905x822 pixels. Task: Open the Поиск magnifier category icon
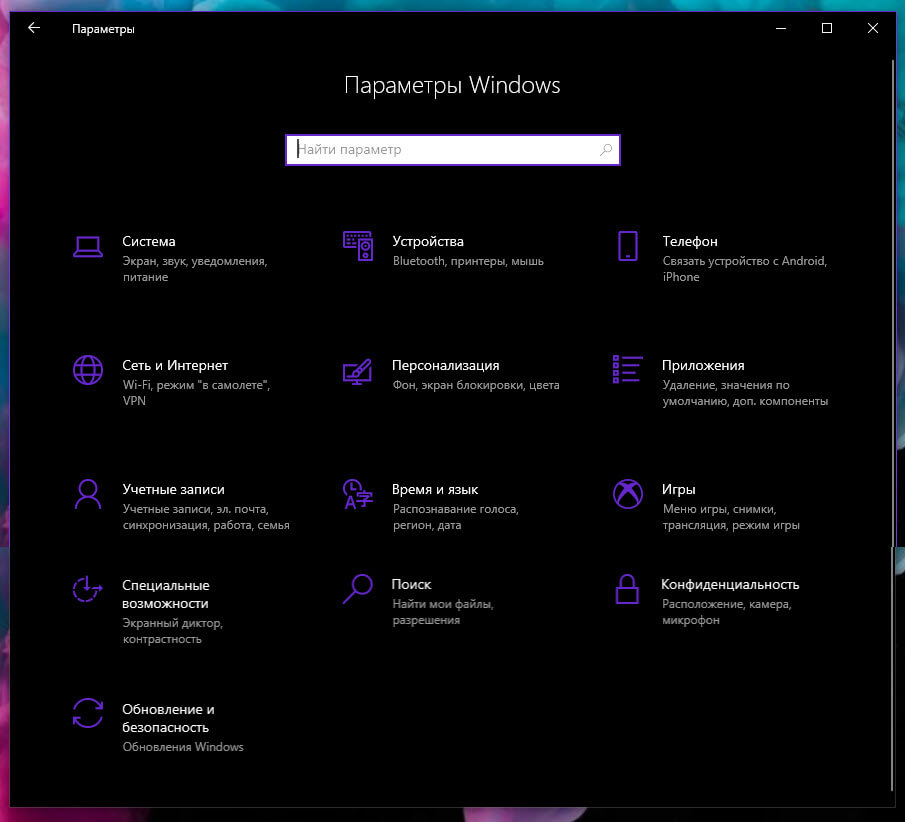358,589
